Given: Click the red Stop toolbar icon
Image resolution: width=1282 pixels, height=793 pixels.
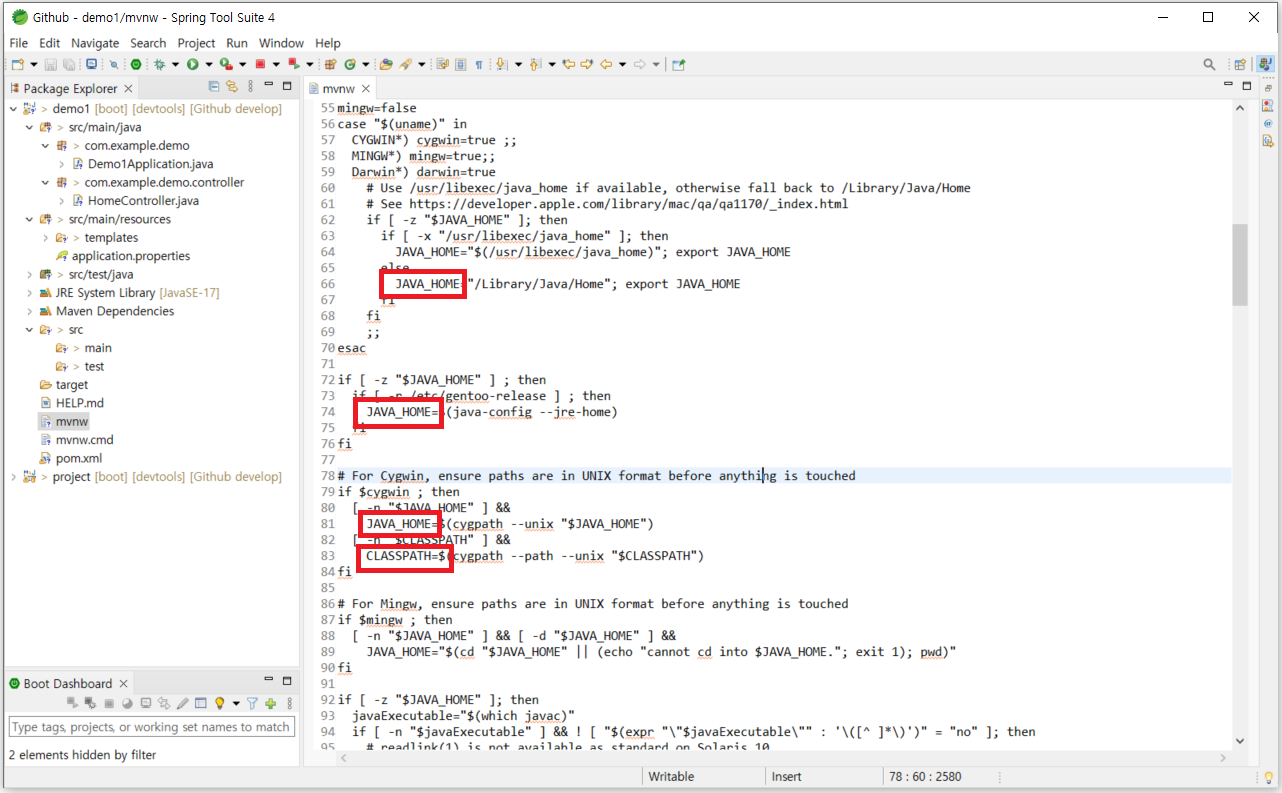Looking at the screenshot, I should pos(260,64).
